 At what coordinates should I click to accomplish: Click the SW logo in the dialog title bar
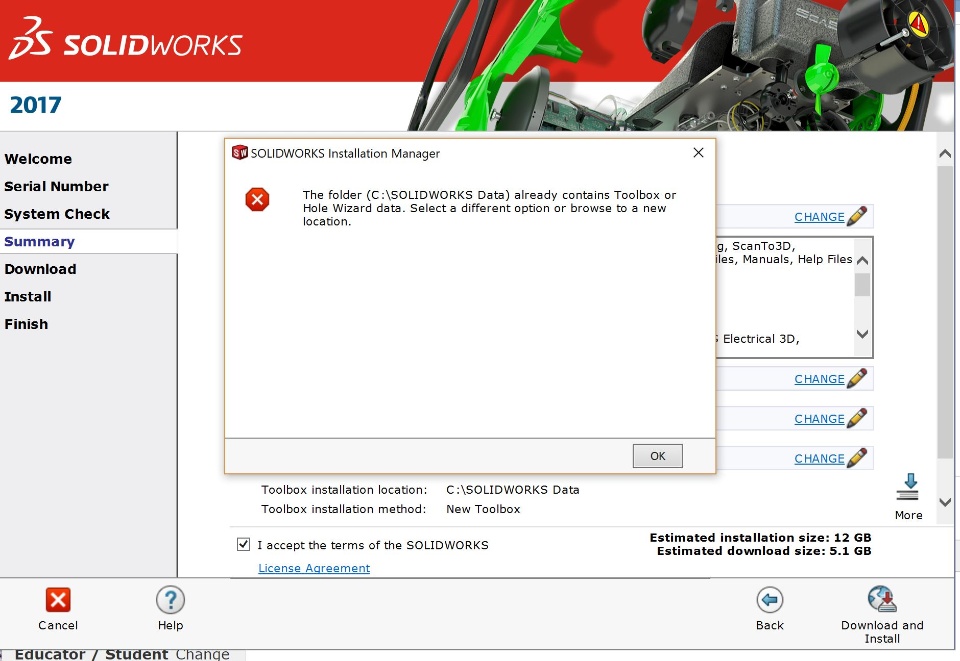click(x=239, y=152)
